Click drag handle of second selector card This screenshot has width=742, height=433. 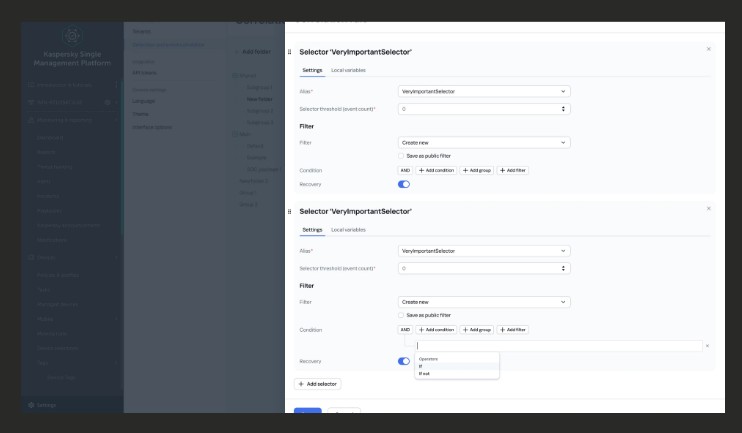[x=290, y=211]
